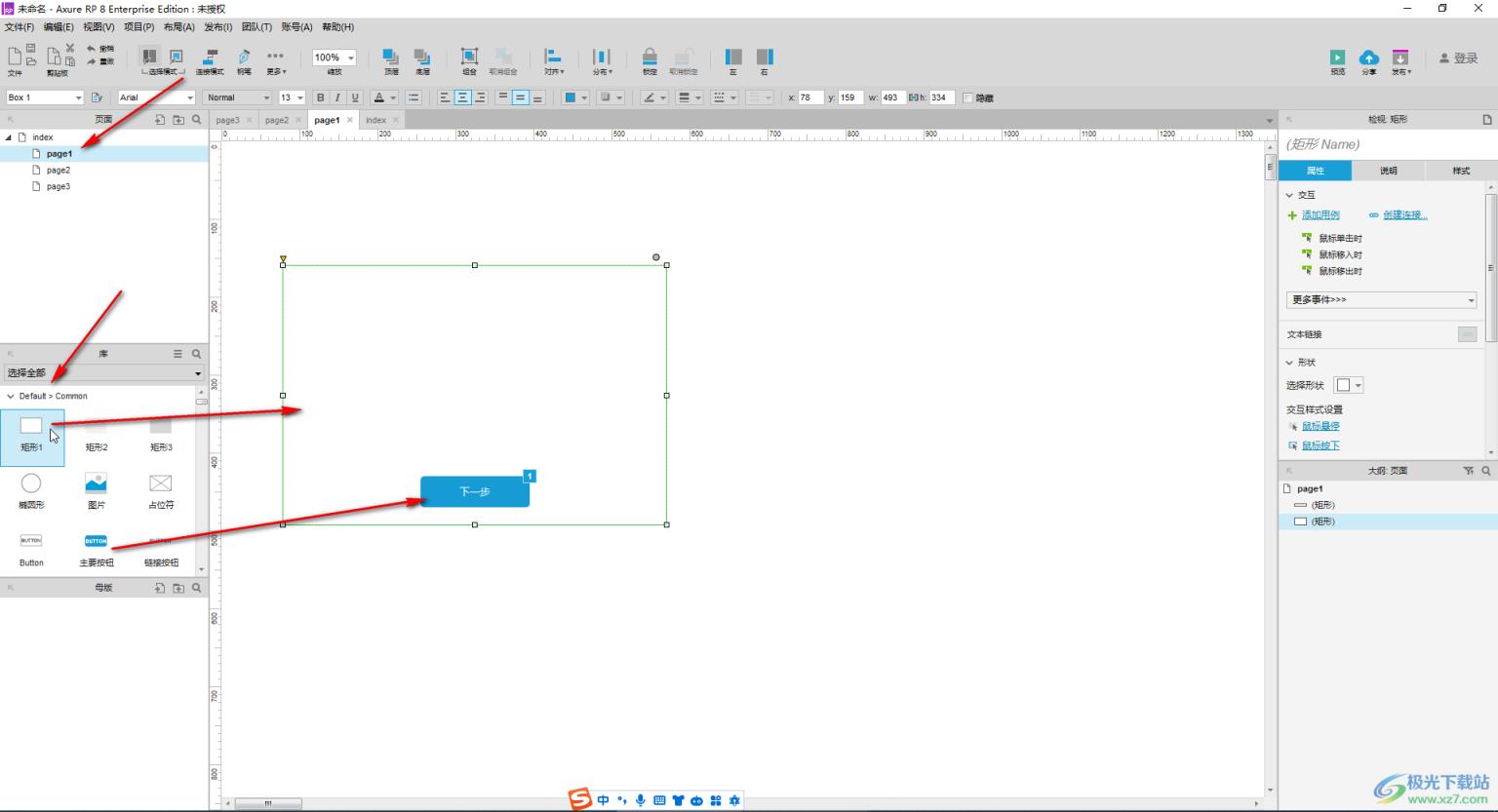Toggle italic formatting
This screenshot has height=812, width=1498.
(337, 97)
